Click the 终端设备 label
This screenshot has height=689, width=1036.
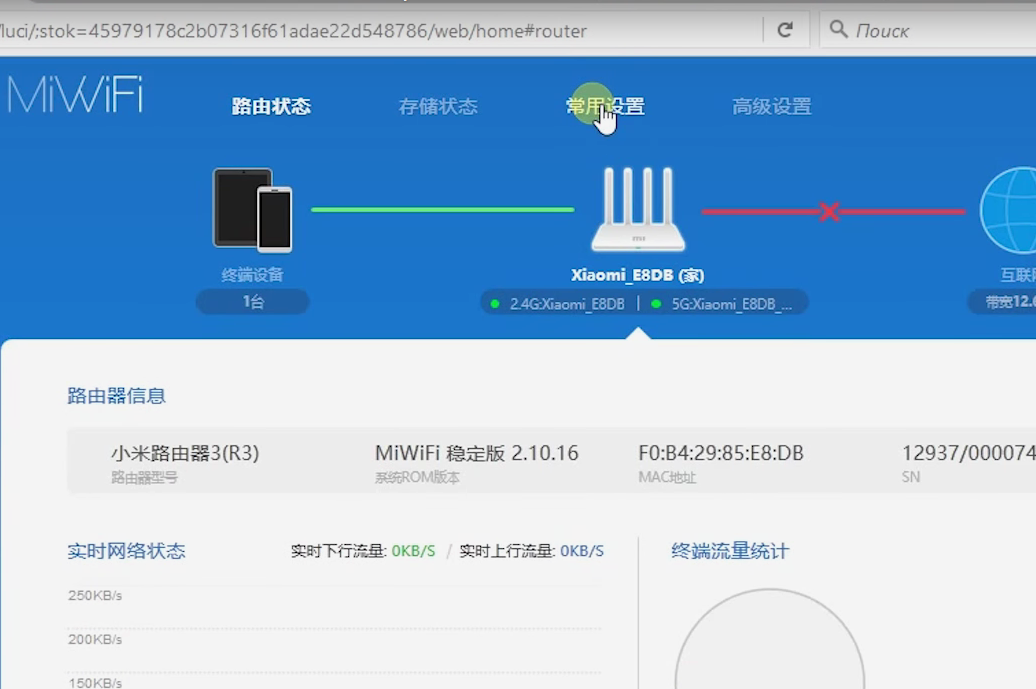pos(252,275)
